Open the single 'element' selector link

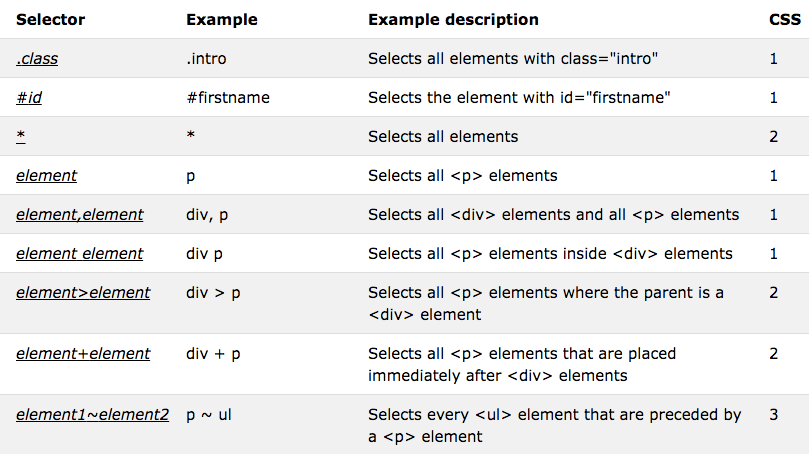[x=46, y=176]
